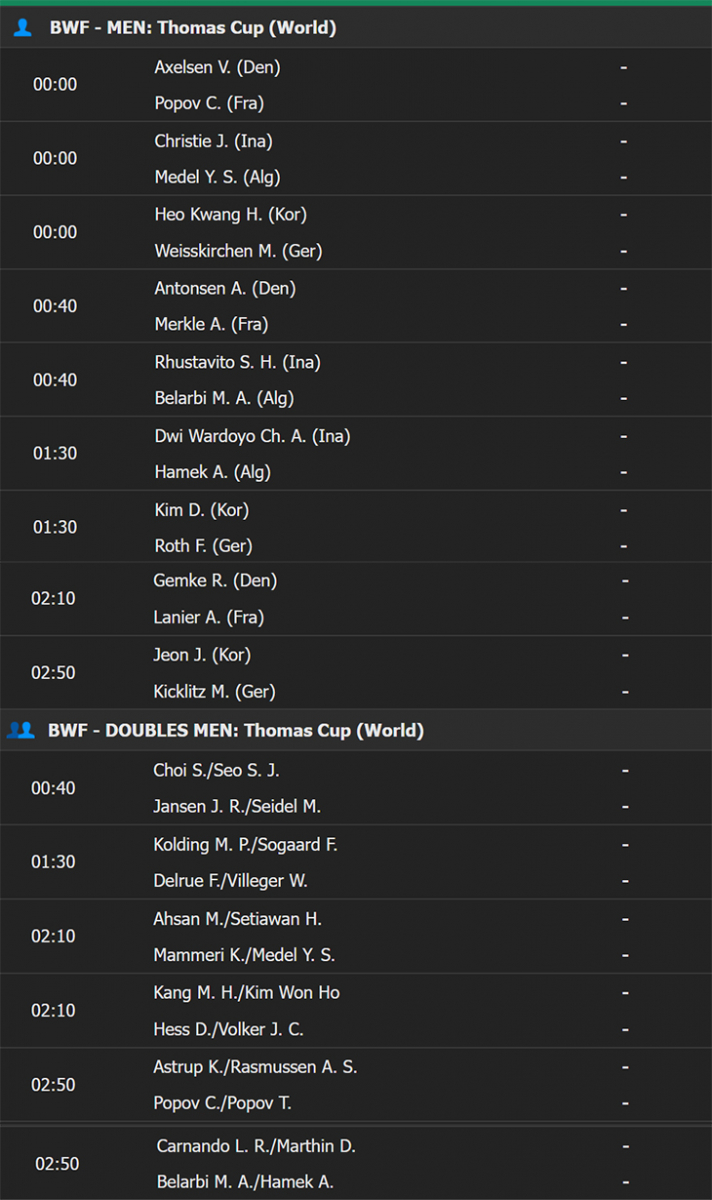Image resolution: width=712 pixels, height=1200 pixels.
Task: Collapse the BWF - DOUBLES MEN: Thomas Cup section
Action: click(x=356, y=730)
